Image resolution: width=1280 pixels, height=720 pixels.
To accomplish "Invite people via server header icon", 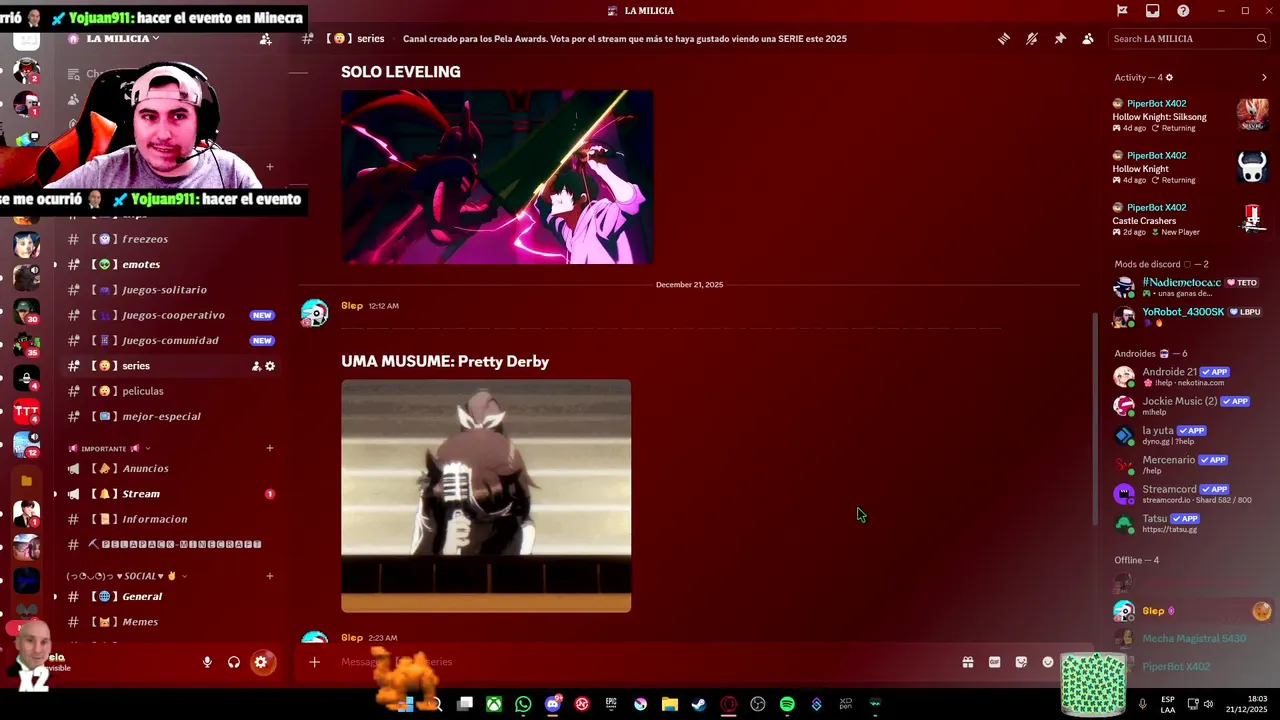I will click(265, 39).
